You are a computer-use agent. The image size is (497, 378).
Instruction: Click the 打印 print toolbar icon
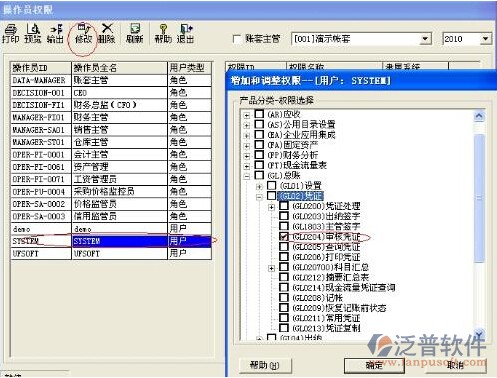pyautogui.click(x=11, y=34)
